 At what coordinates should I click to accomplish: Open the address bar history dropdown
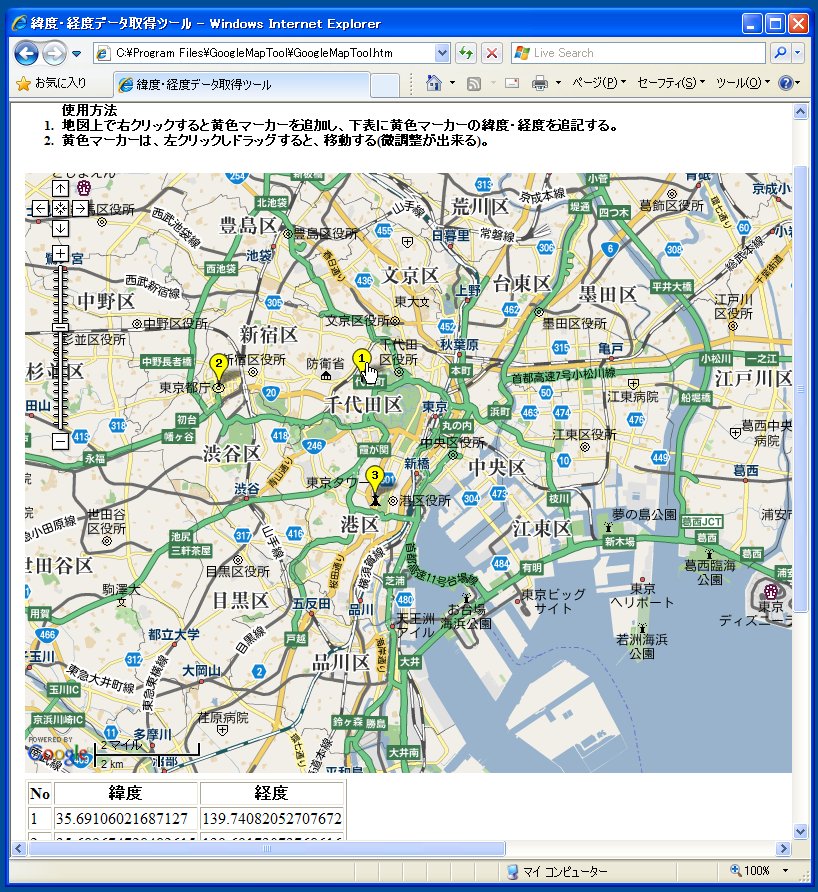point(443,52)
